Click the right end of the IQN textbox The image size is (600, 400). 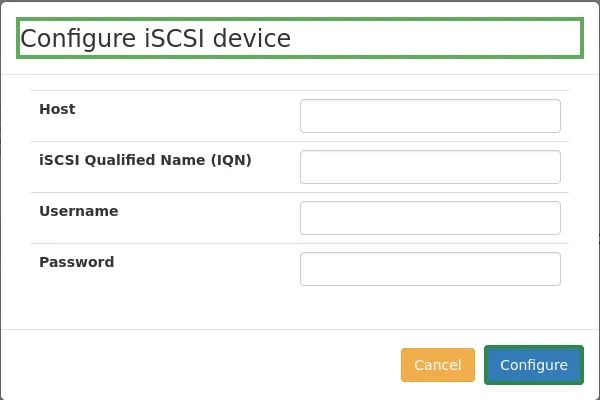pos(550,167)
